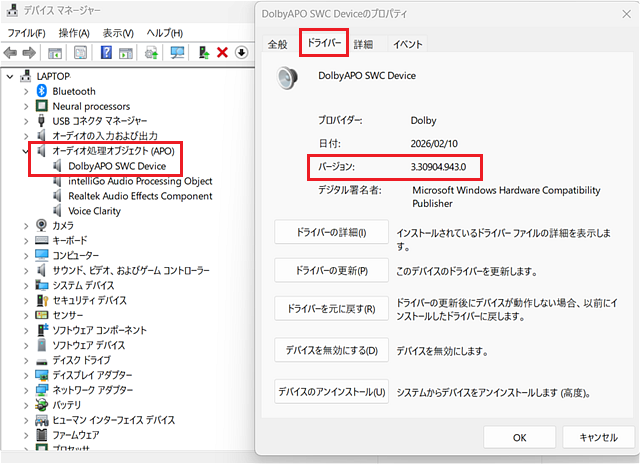The height and width of the screenshot is (464, 640).
Task: Click the ドライバーを元に戻す(R) button
Action: (x=331, y=309)
